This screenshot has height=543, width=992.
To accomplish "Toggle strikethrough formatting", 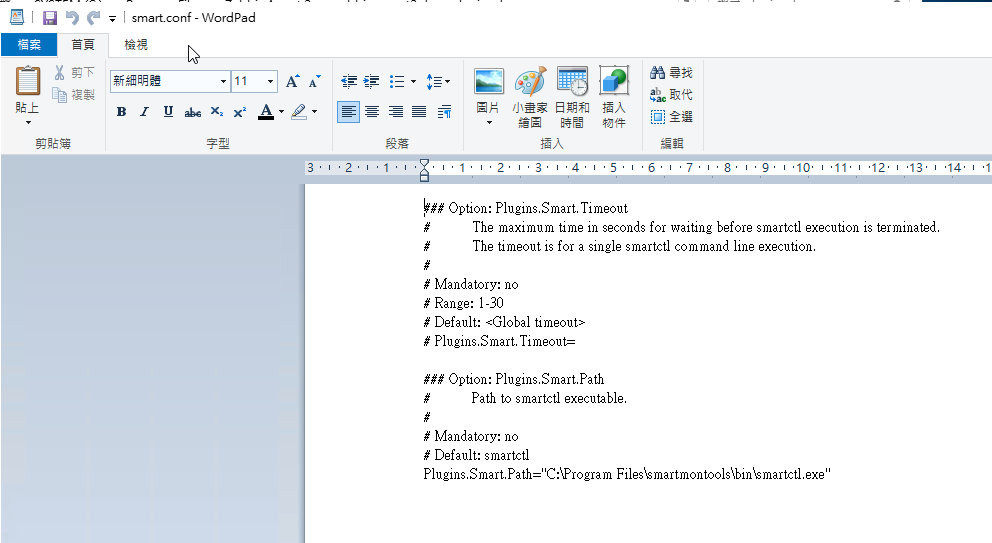I will tap(192, 113).
